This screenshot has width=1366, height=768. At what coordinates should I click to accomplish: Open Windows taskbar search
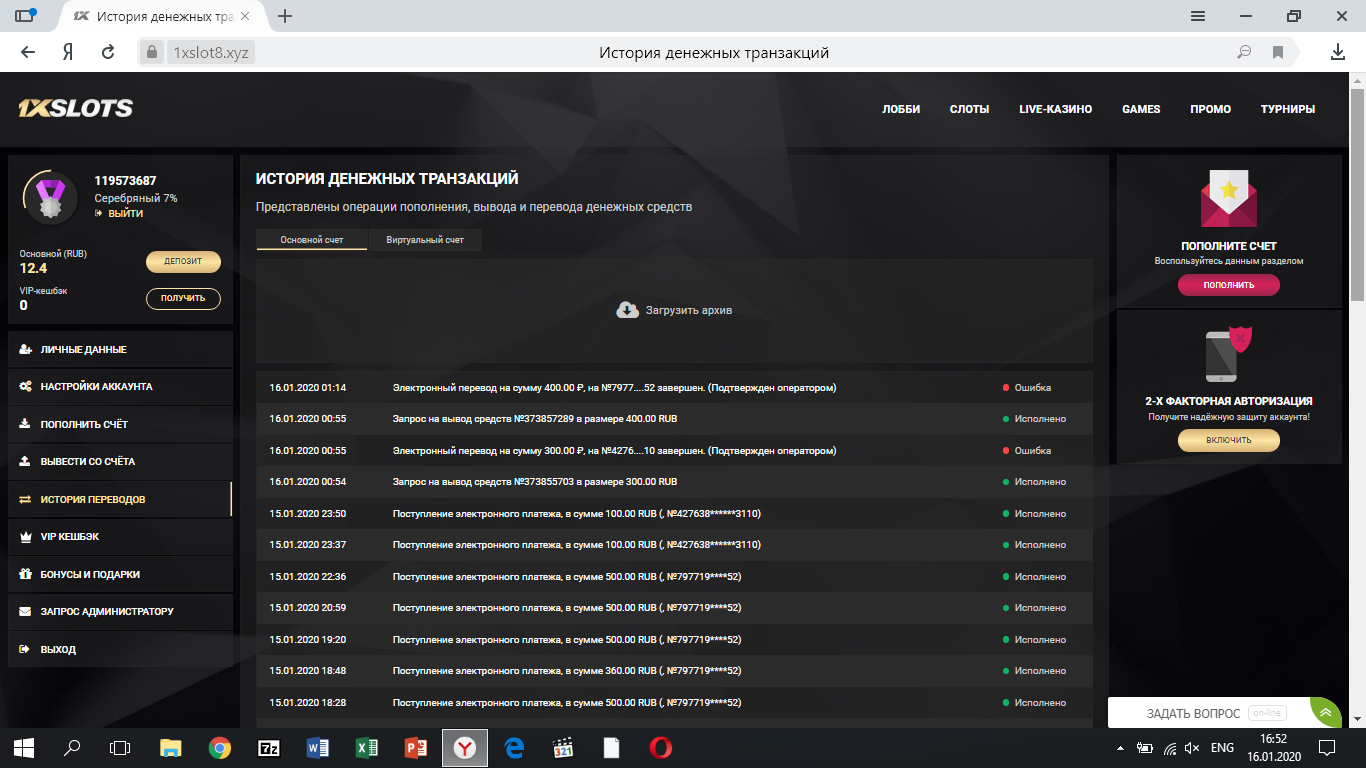coord(72,747)
